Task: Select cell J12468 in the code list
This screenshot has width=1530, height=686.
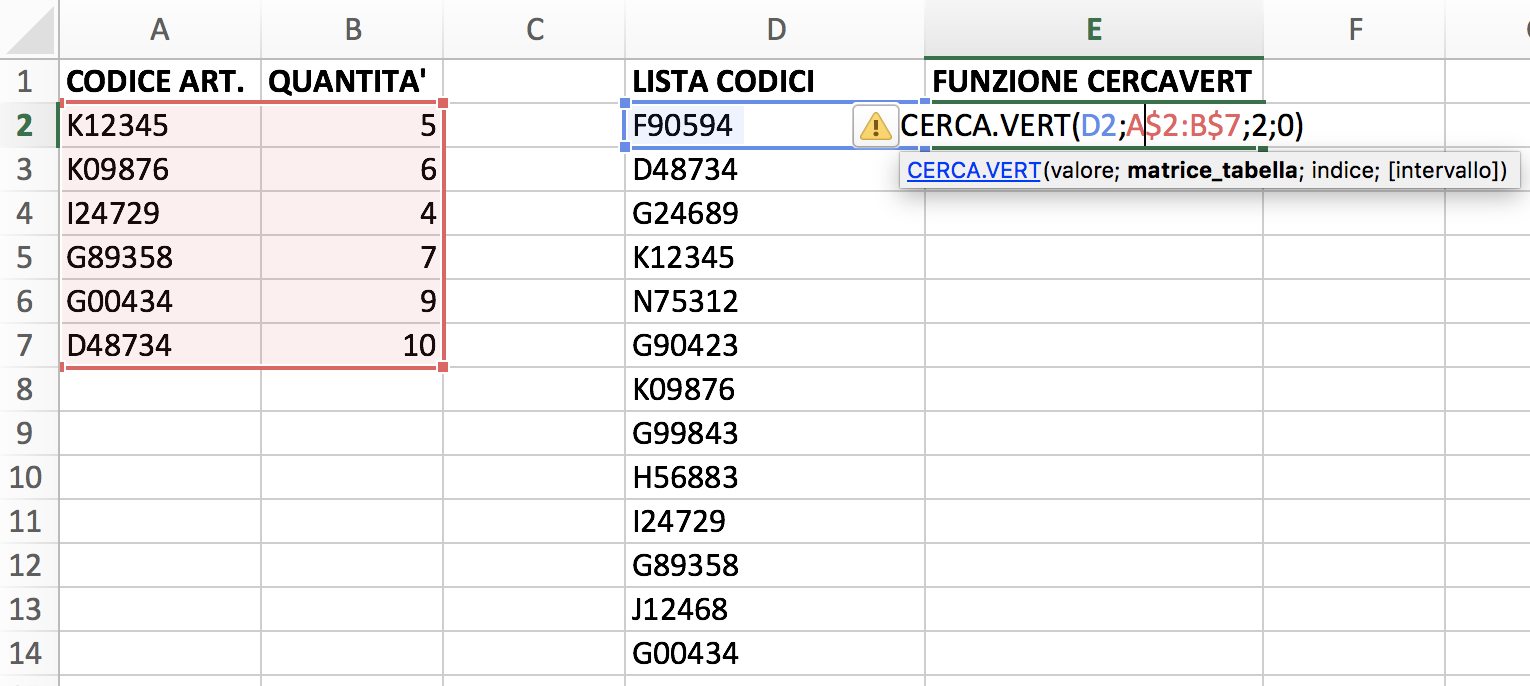Action: (775, 609)
